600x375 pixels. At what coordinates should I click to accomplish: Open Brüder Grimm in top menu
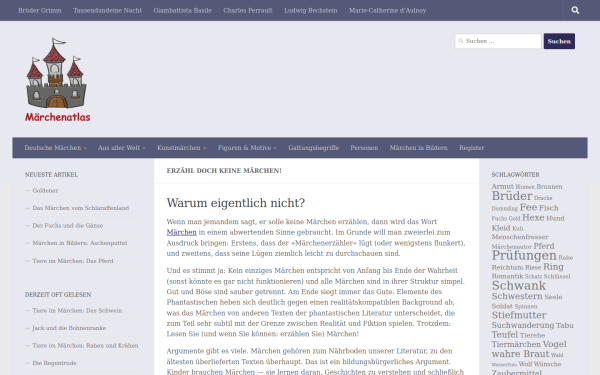pos(40,10)
